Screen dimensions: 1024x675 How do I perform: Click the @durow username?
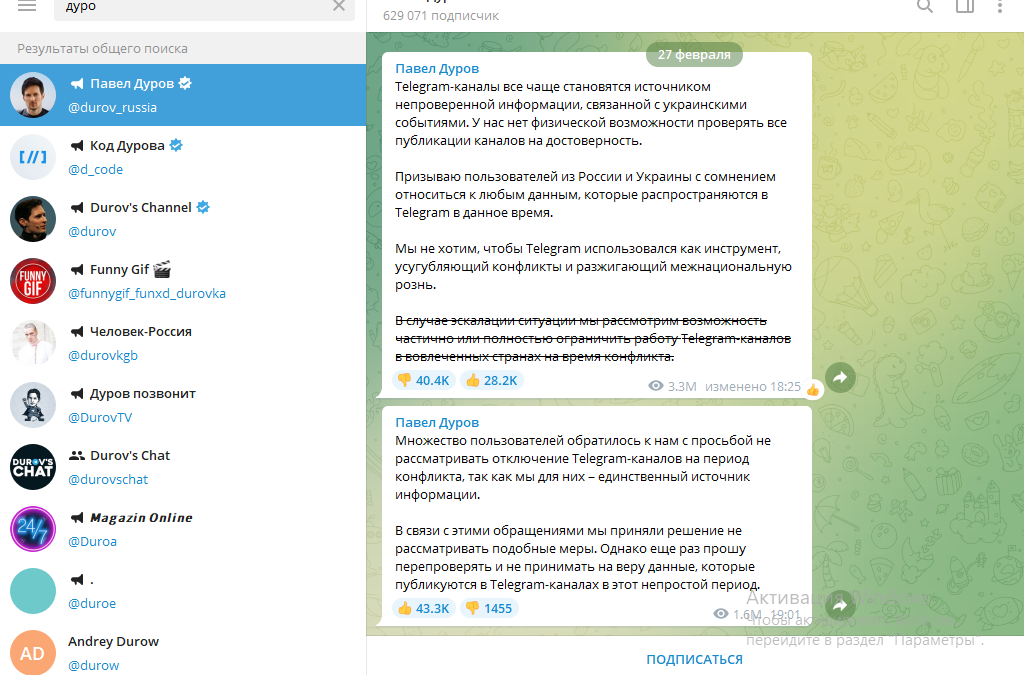[x=93, y=665]
